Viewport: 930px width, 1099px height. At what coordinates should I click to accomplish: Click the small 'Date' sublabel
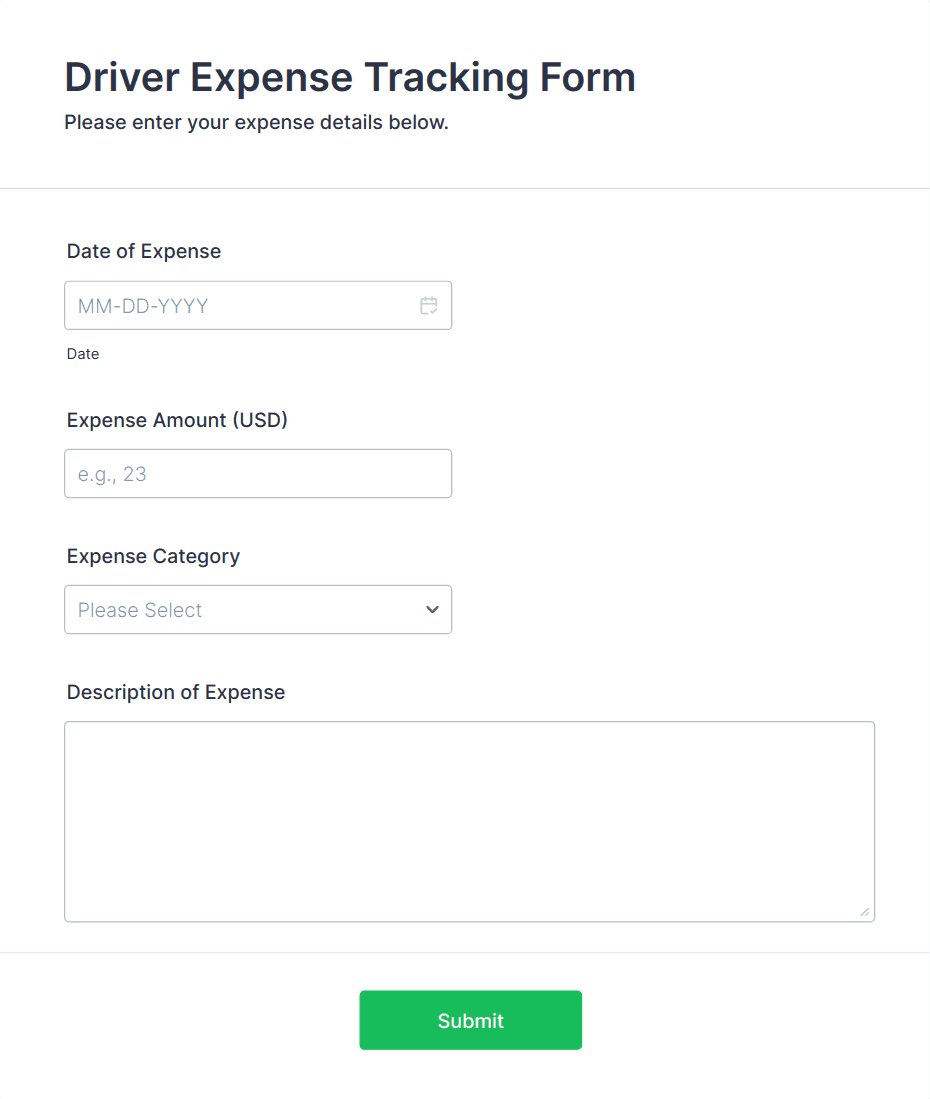click(x=83, y=354)
